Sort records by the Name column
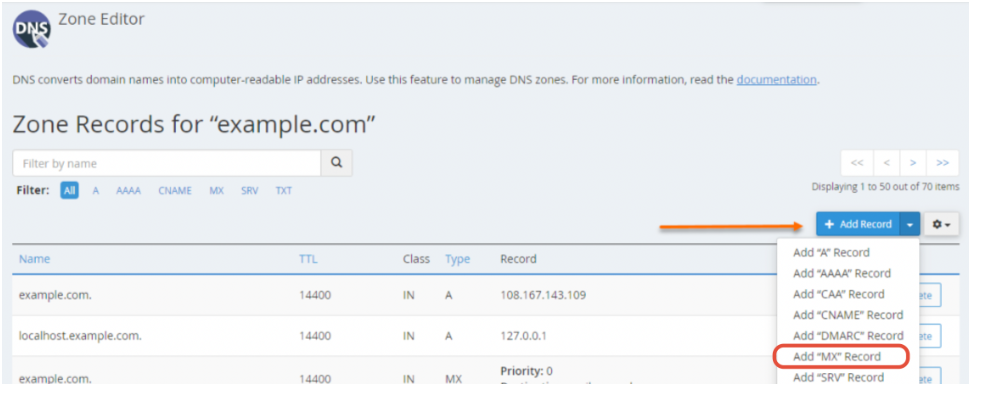Screen dimensions: 982x402 point(34,259)
